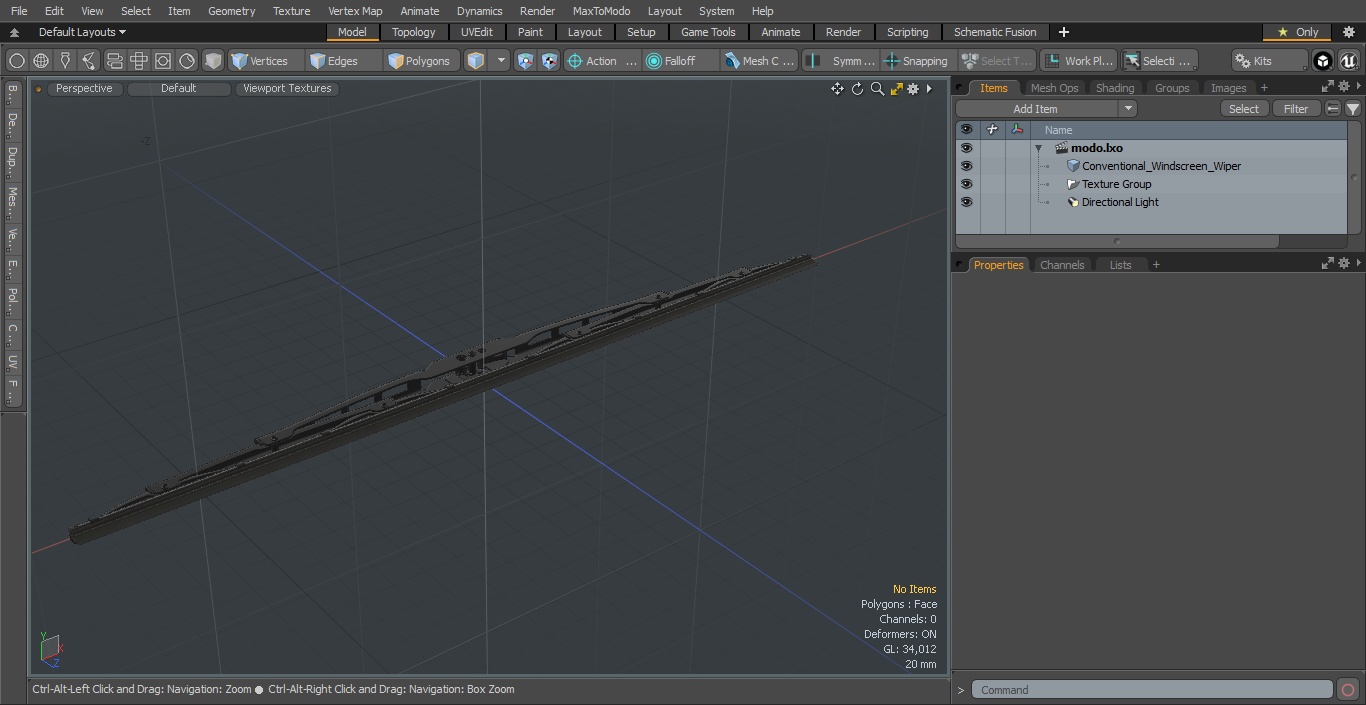1366x705 pixels.
Task: Open the Falloff dropdown
Action: (681, 61)
